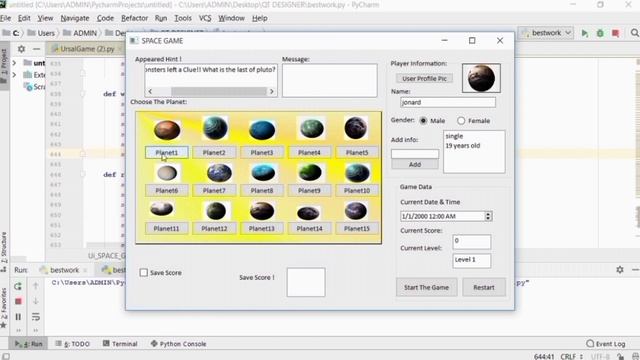
Task: Select the Planet2 button
Action: click(214, 152)
